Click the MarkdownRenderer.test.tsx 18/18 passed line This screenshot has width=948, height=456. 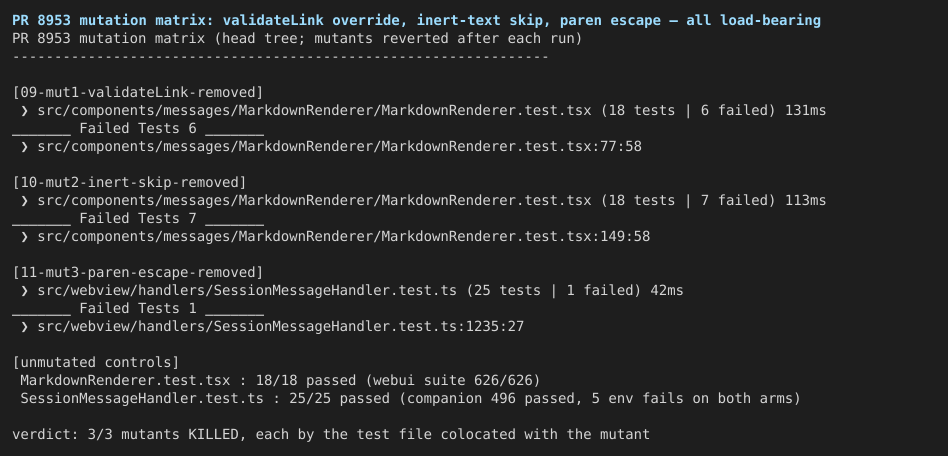tap(280, 380)
